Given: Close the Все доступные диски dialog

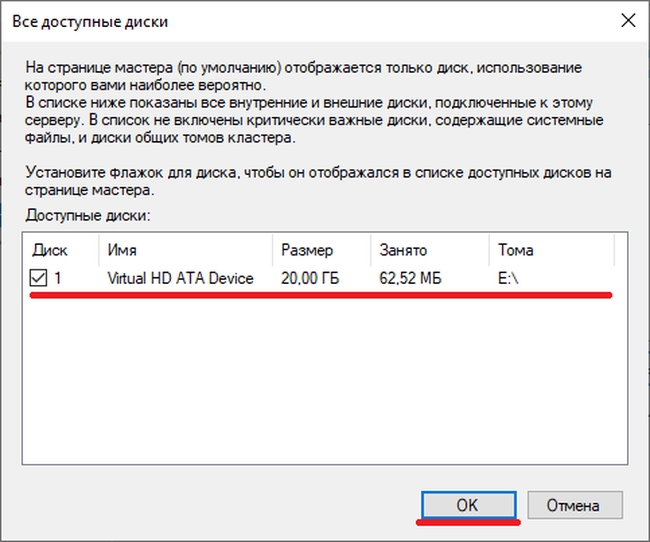Looking at the screenshot, I should (x=627, y=20).
